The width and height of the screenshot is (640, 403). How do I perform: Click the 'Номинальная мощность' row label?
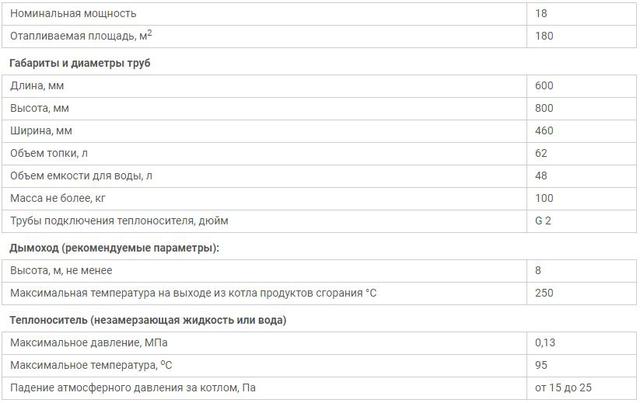pos(73,13)
